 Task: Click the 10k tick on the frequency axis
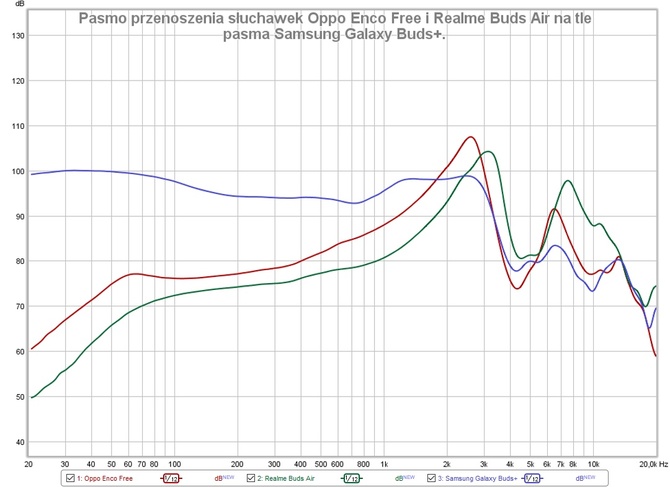[594, 464]
